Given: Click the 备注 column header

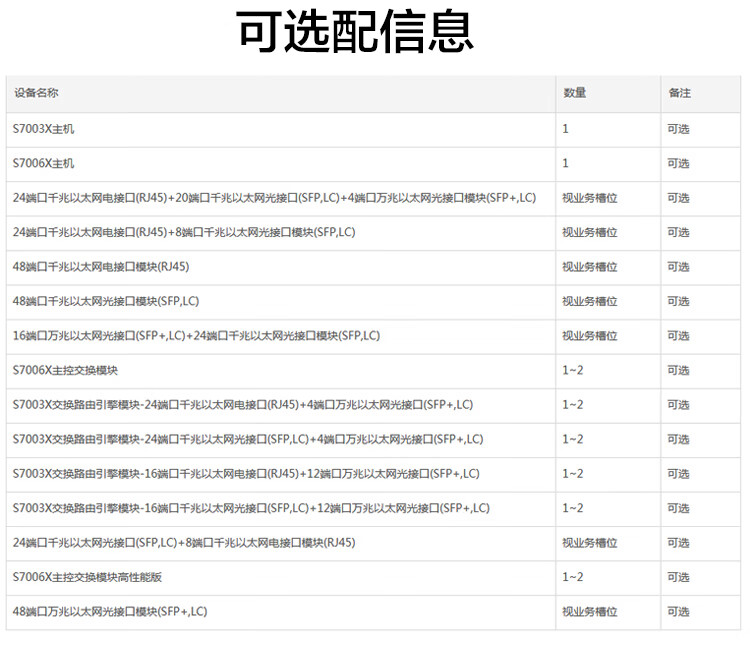Looking at the screenshot, I should click(x=679, y=93).
